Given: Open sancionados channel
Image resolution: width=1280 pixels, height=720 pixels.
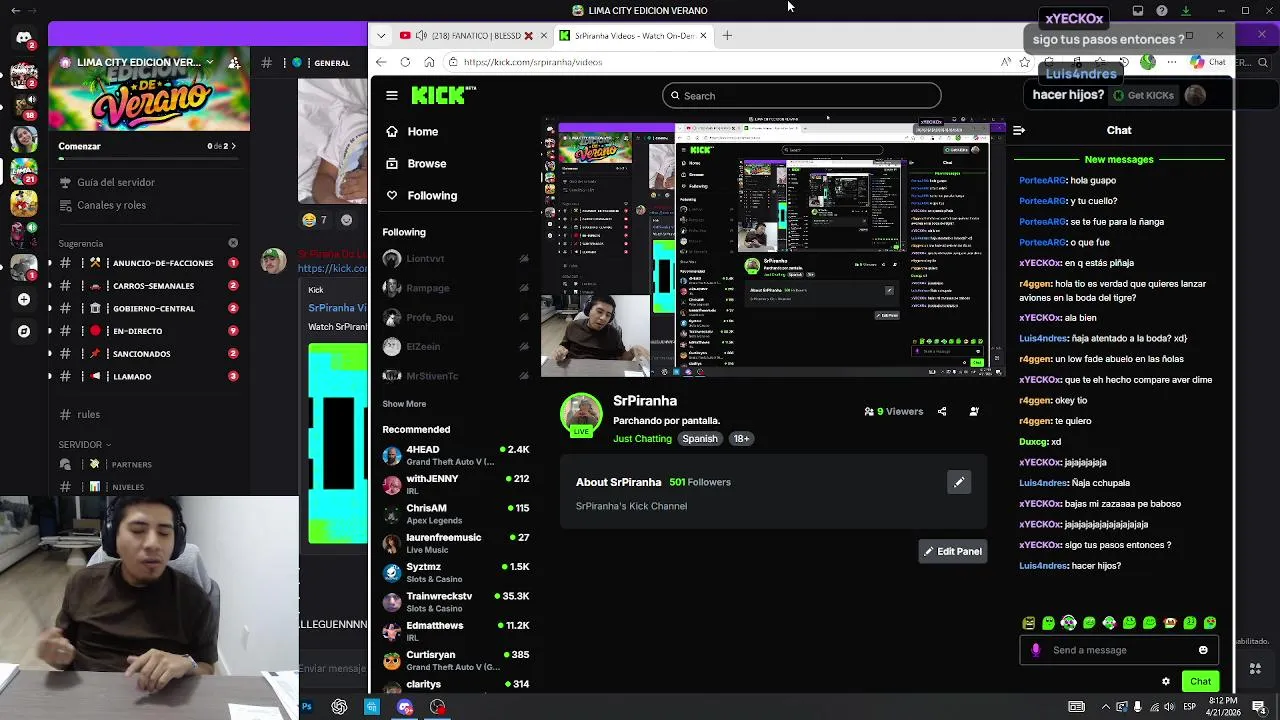Looking at the screenshot, I should tap(148, 354).
